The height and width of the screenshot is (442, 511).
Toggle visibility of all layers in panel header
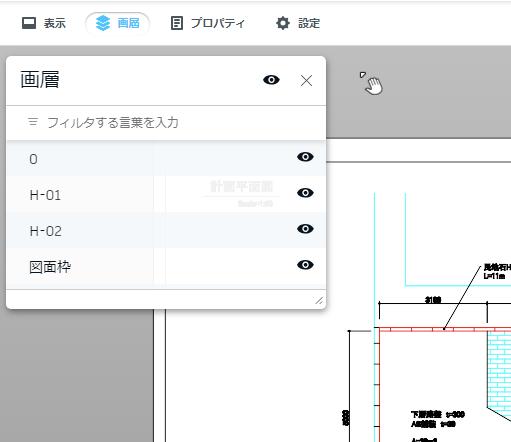(x=271, y=80)
